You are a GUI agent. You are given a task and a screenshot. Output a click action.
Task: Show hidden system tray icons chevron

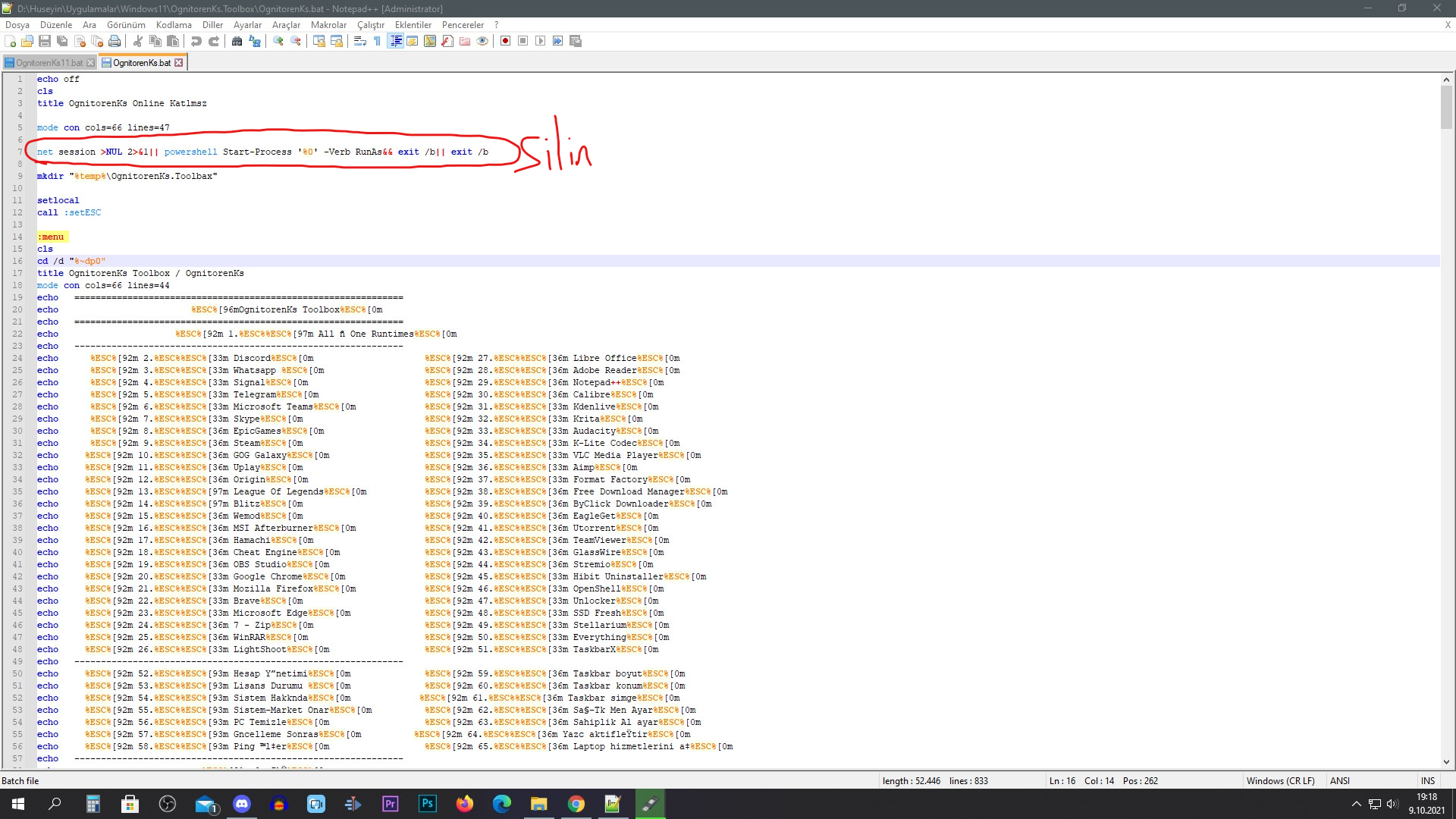(1356, 804)
